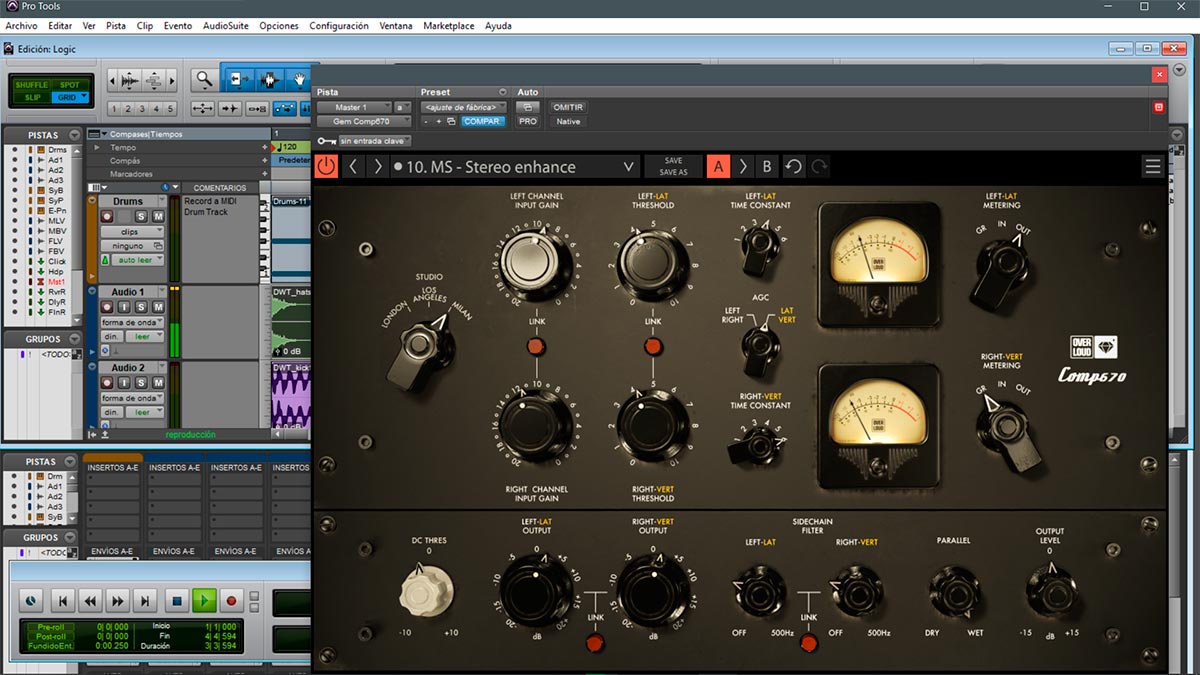Mute the Audio 1 track
This screenshot has height=675, width=1200.
[157, 307]
